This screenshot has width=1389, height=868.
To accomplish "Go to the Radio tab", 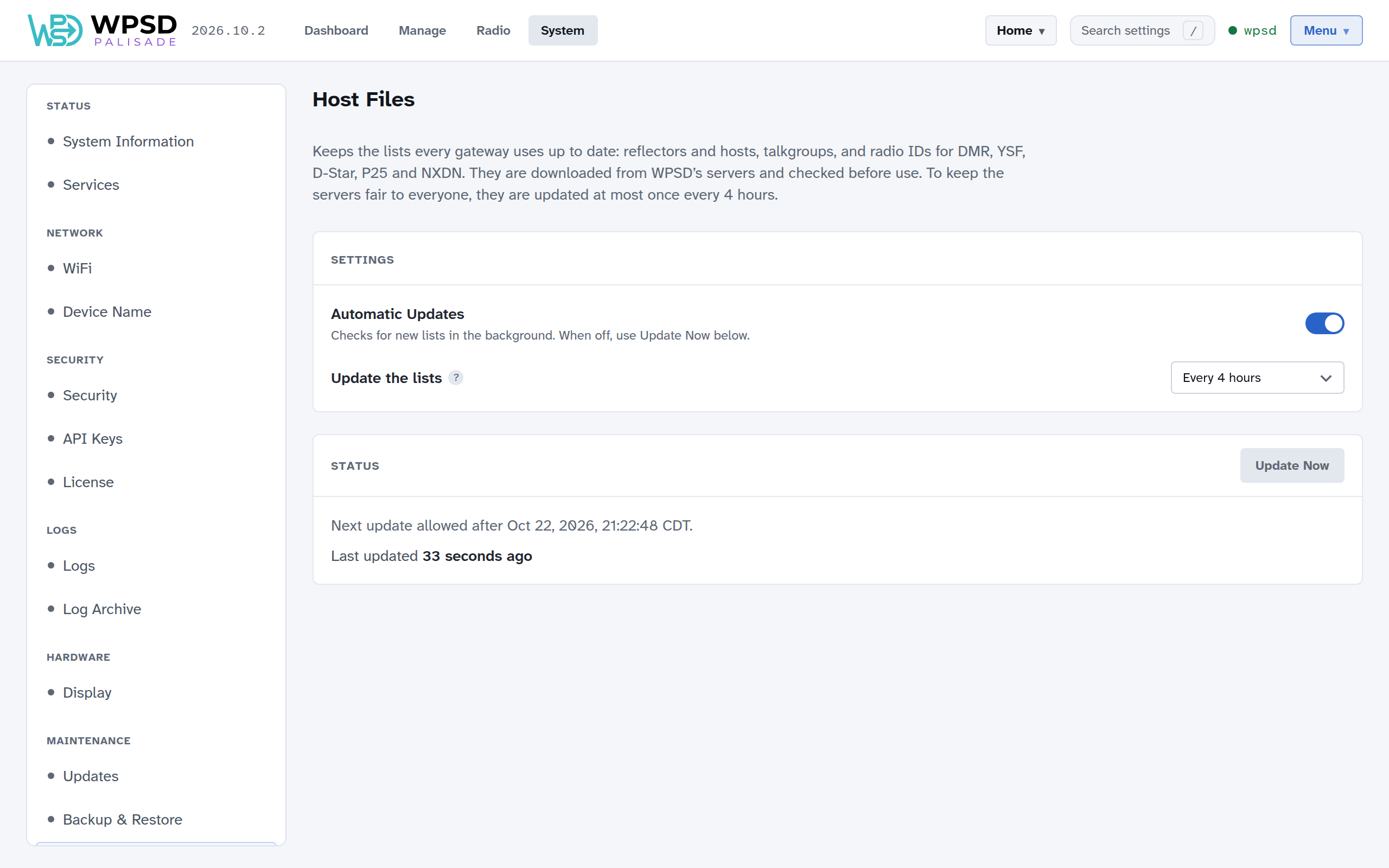I will [x=493, y=30].
